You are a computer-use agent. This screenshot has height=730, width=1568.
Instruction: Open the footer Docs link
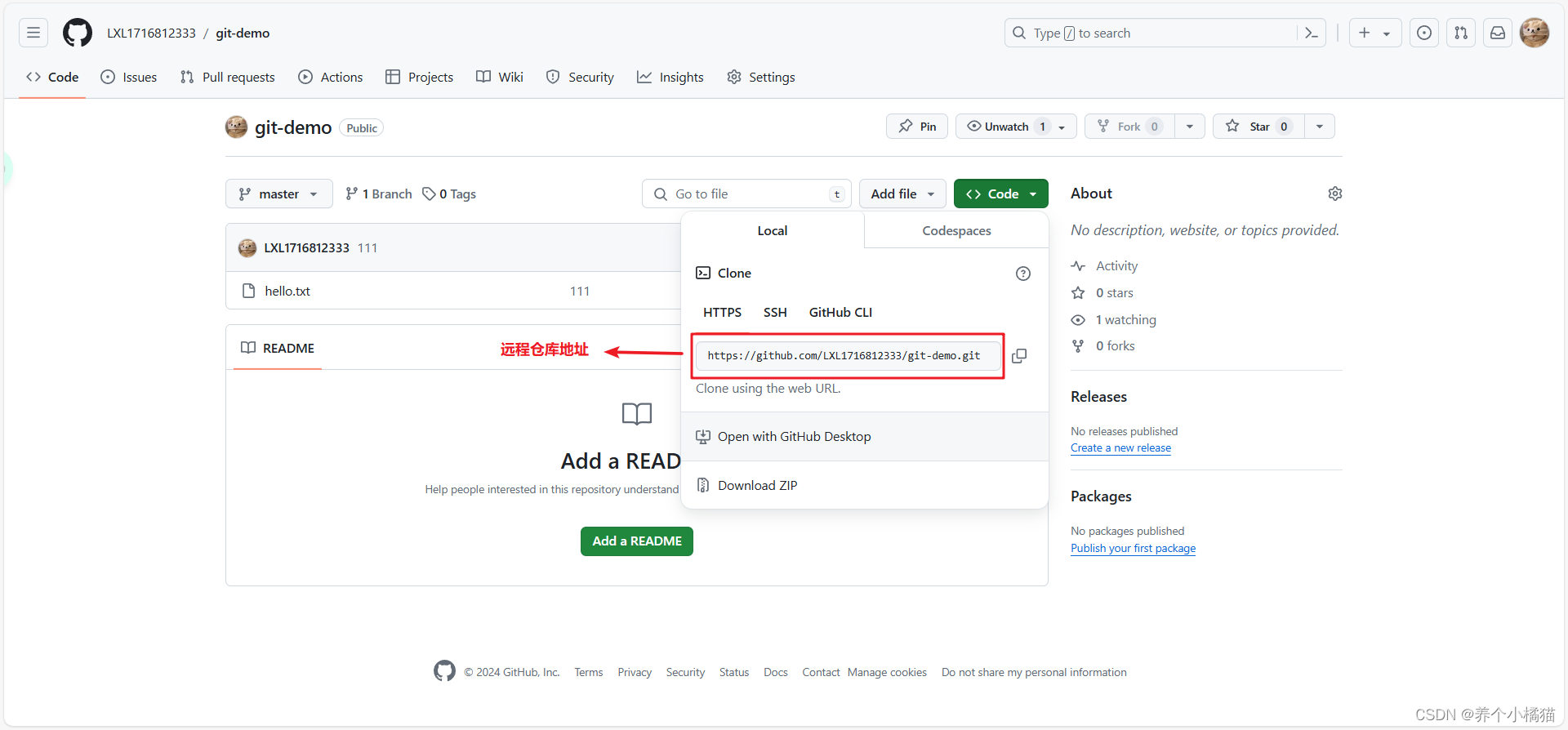click(775, 672)
